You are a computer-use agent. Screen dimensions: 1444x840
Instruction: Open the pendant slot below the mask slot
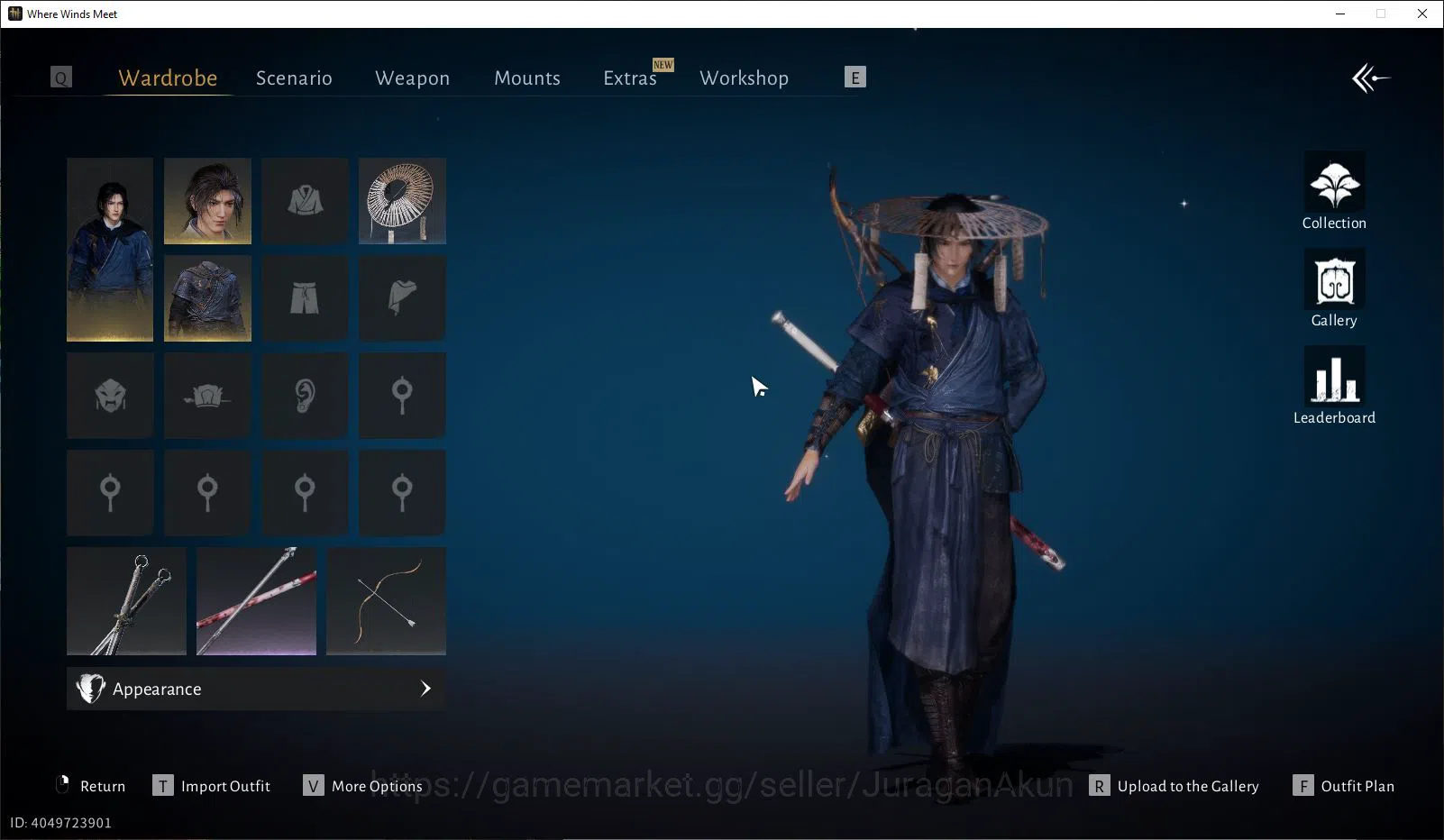click(x=110, y=493)
